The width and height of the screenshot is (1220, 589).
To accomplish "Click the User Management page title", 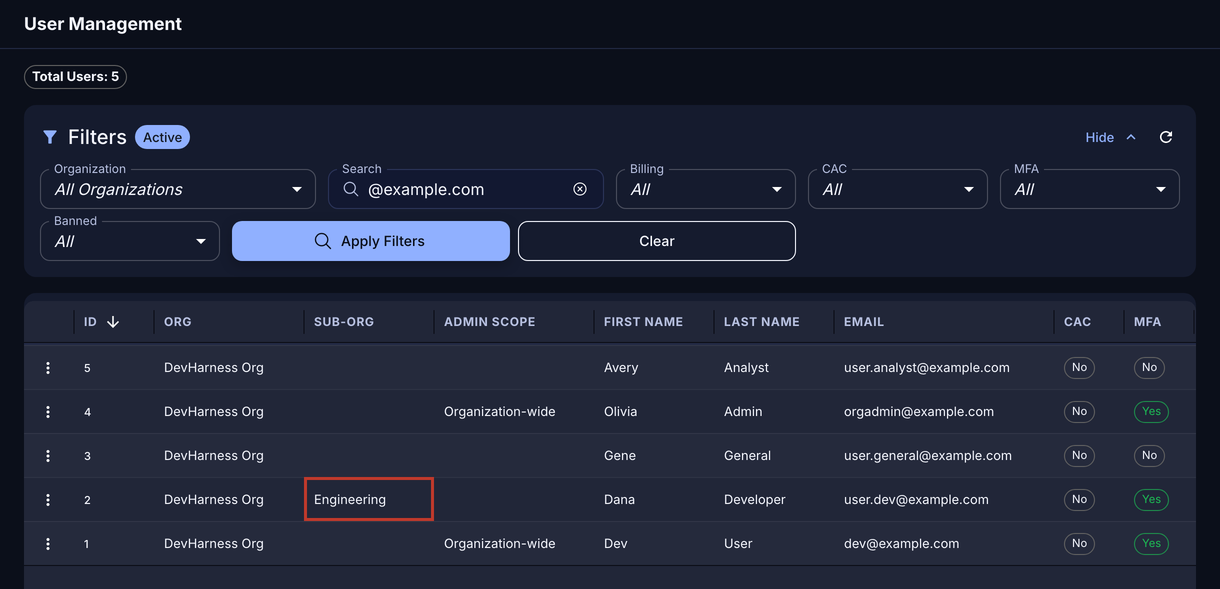I will [103, 24].
